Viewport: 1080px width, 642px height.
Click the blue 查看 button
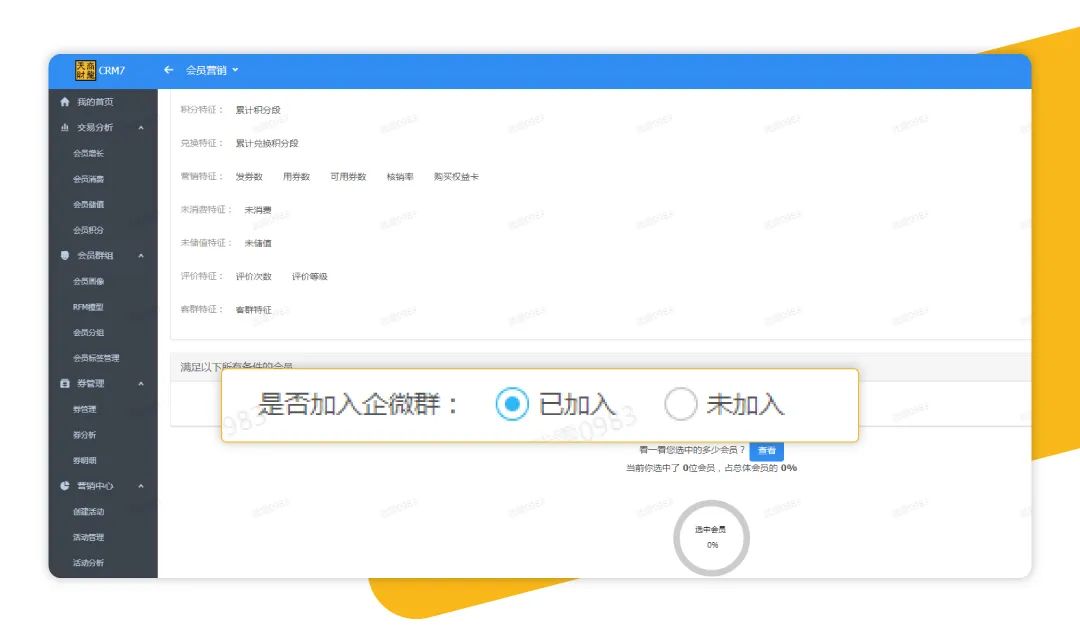click(x=766, y=451)
